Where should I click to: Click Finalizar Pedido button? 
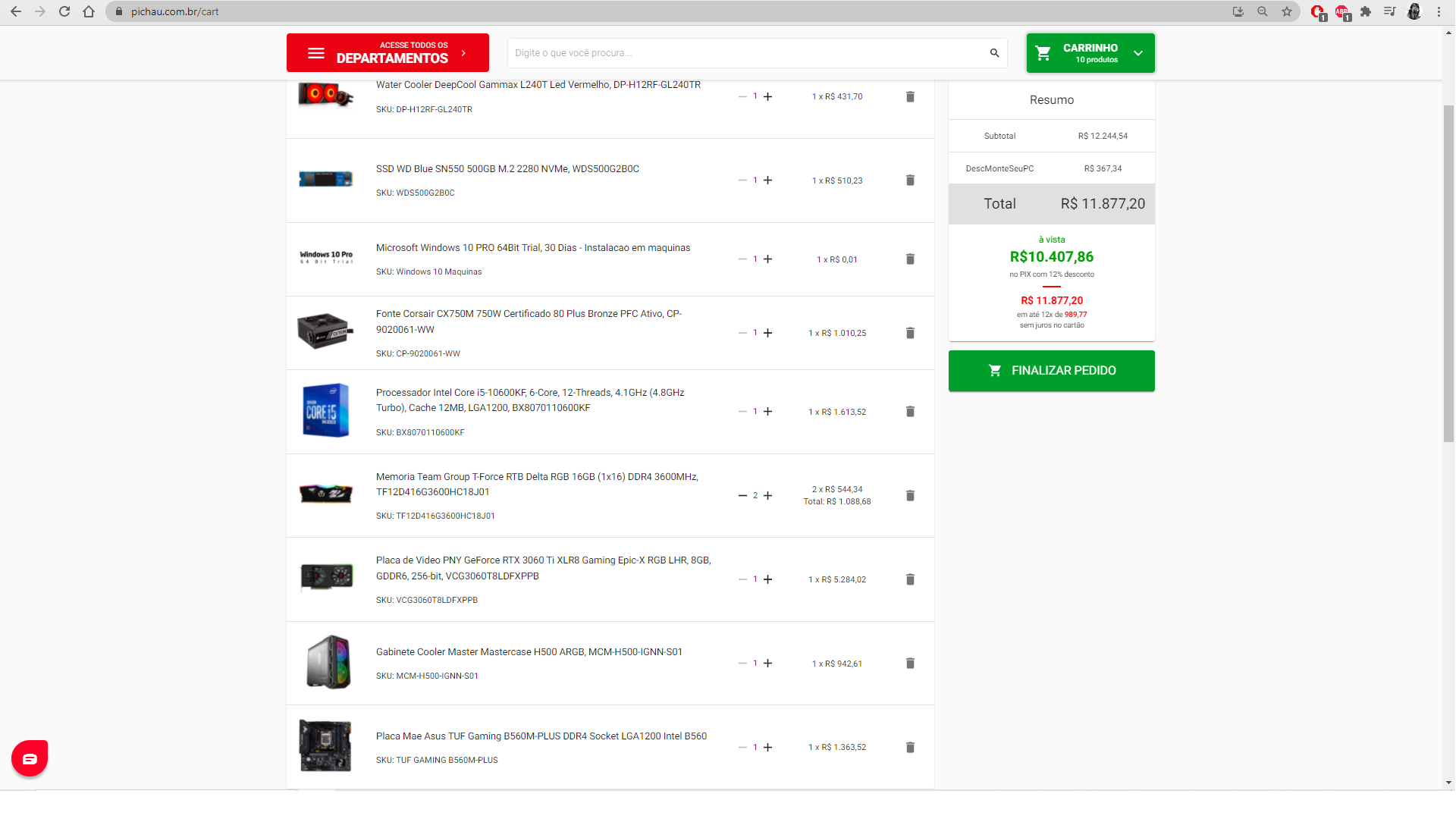click(x=1052, y=371)
